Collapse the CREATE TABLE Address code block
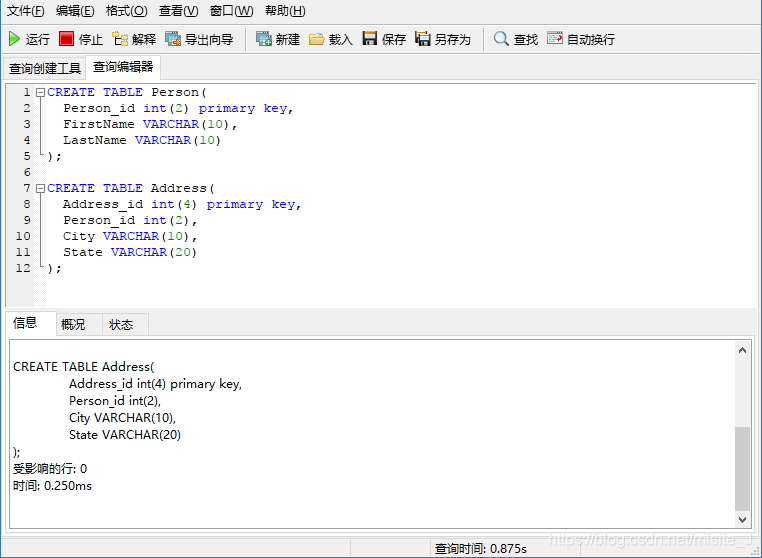This screenshot has width=762, height=558. coord(40,188)
